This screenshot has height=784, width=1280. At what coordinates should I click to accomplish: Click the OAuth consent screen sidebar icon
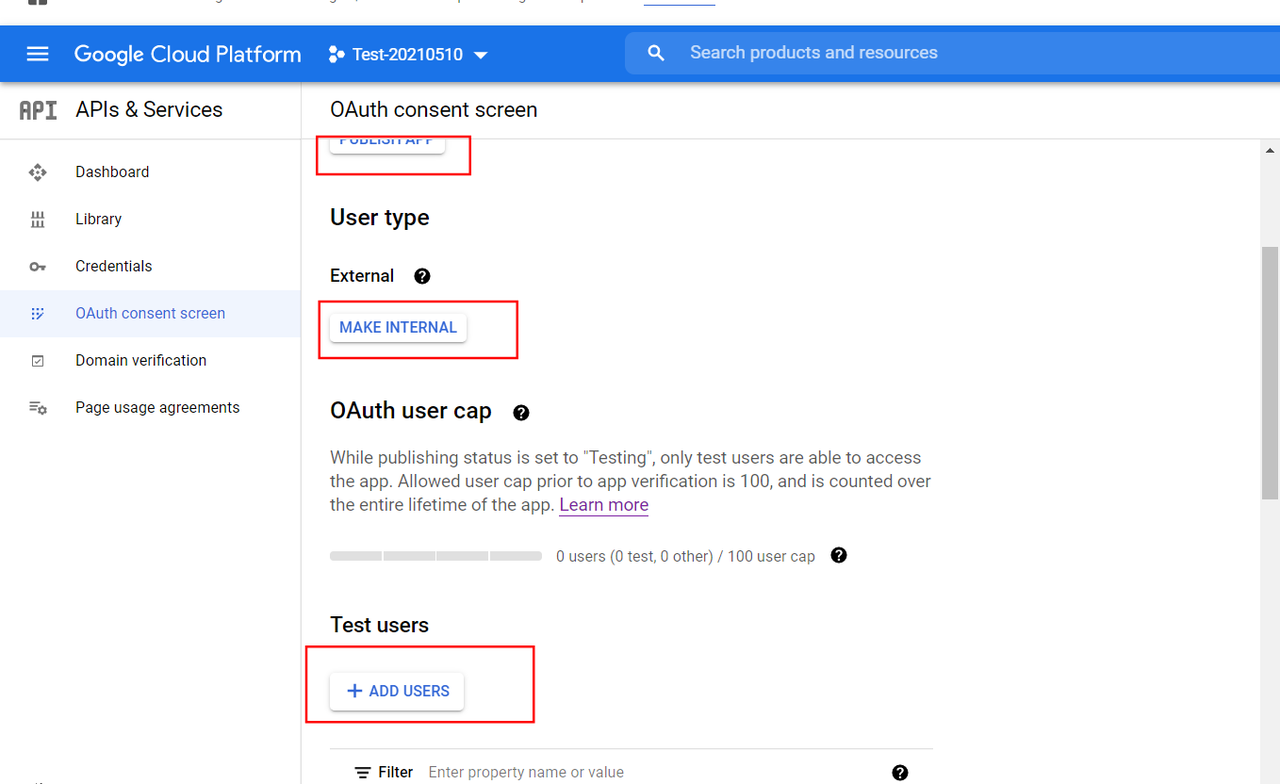(x=37, y=313)
